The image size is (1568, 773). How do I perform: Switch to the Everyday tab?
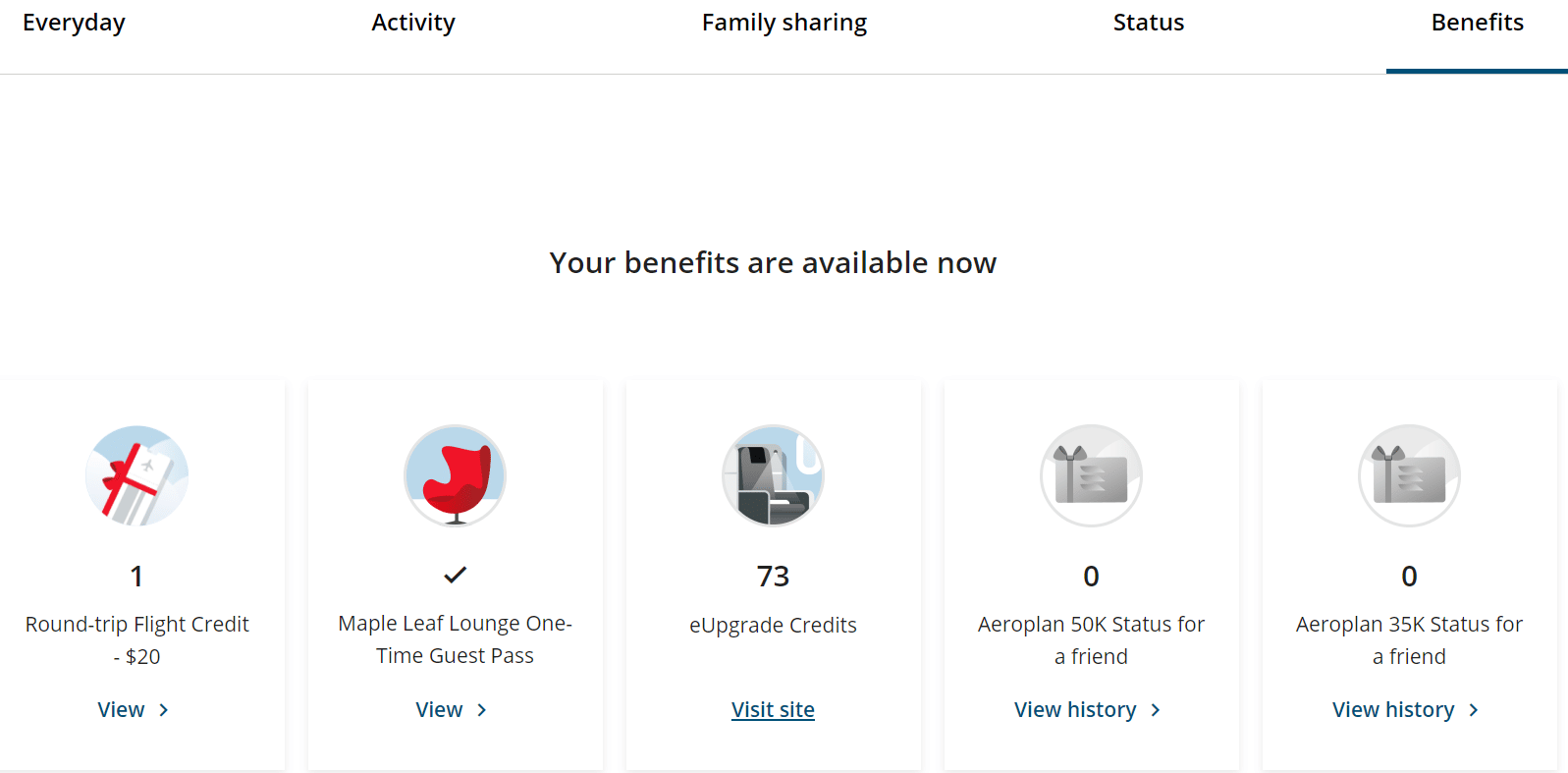pos(74,23)
